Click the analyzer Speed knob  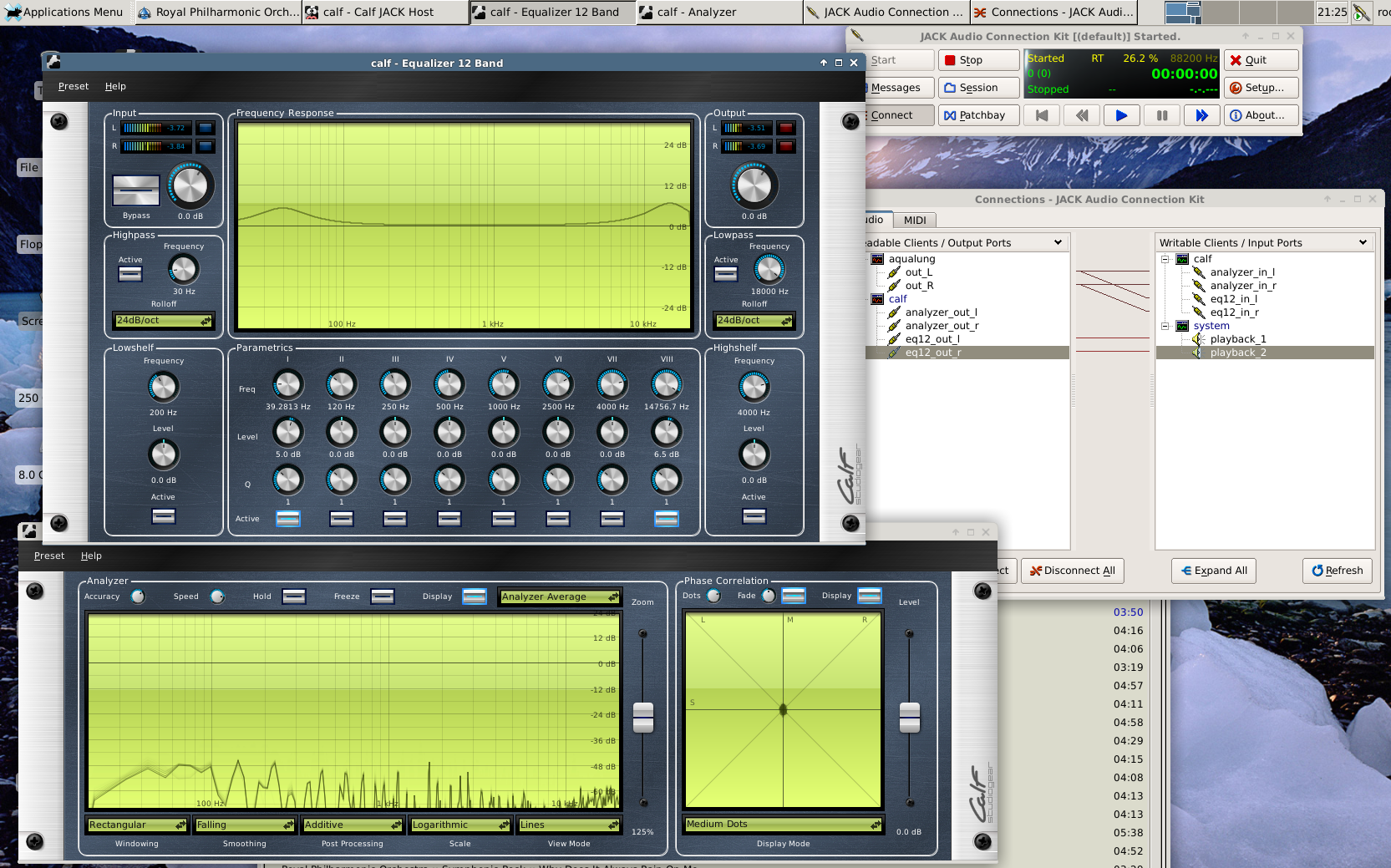pyautogui.click(x=217, y=596)
